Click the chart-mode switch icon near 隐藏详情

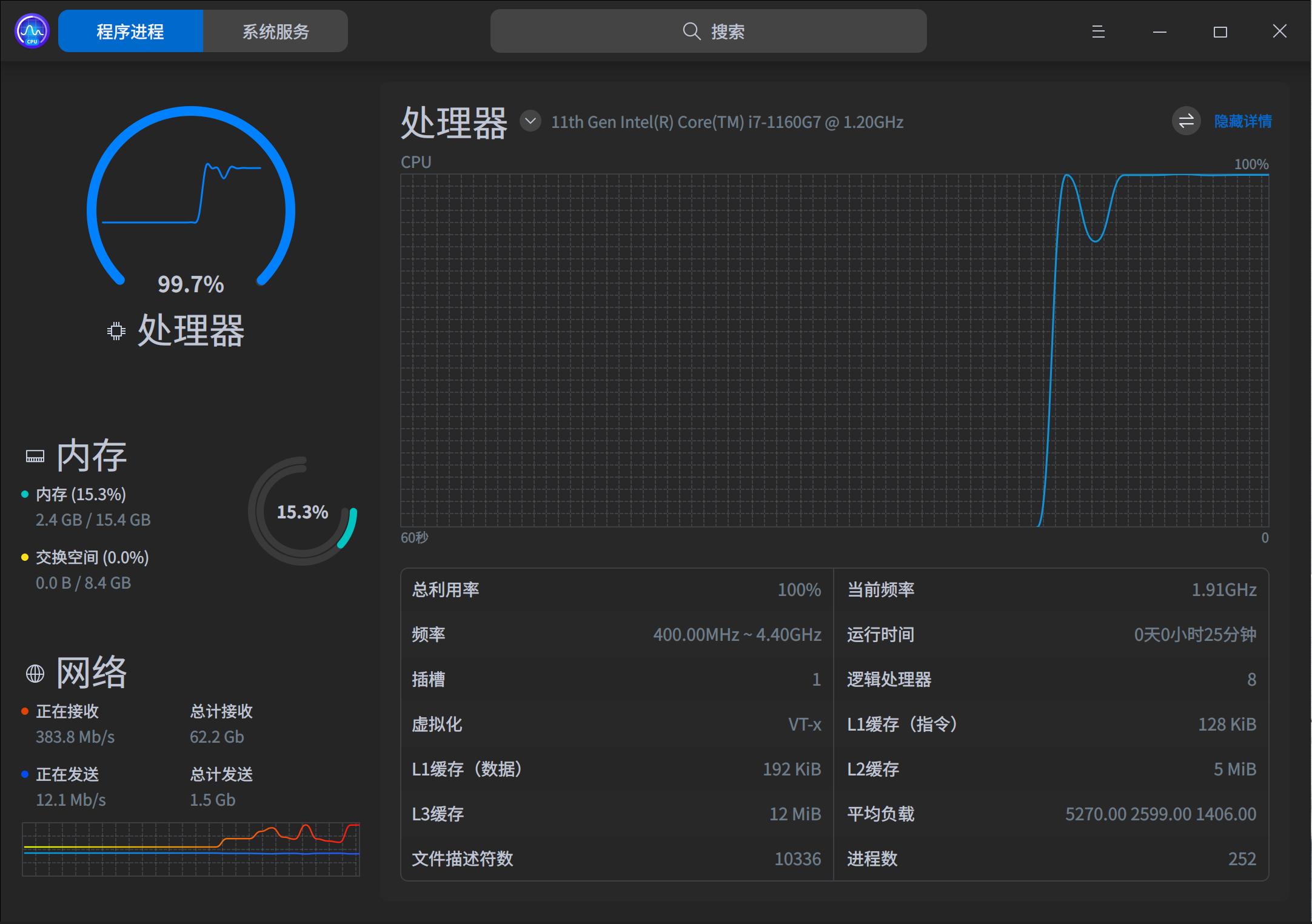point(1186,121)
